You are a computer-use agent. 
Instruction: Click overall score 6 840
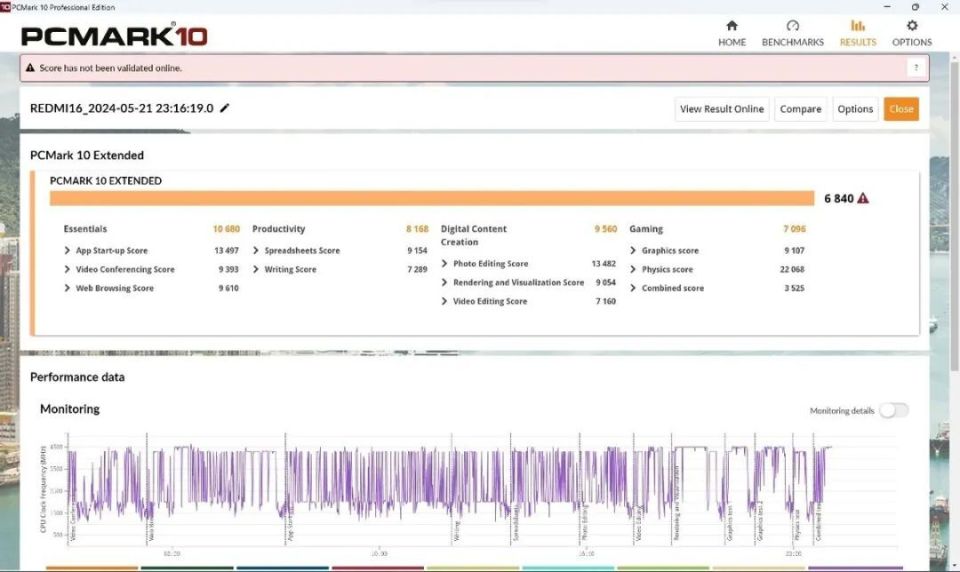coord(838,198)
